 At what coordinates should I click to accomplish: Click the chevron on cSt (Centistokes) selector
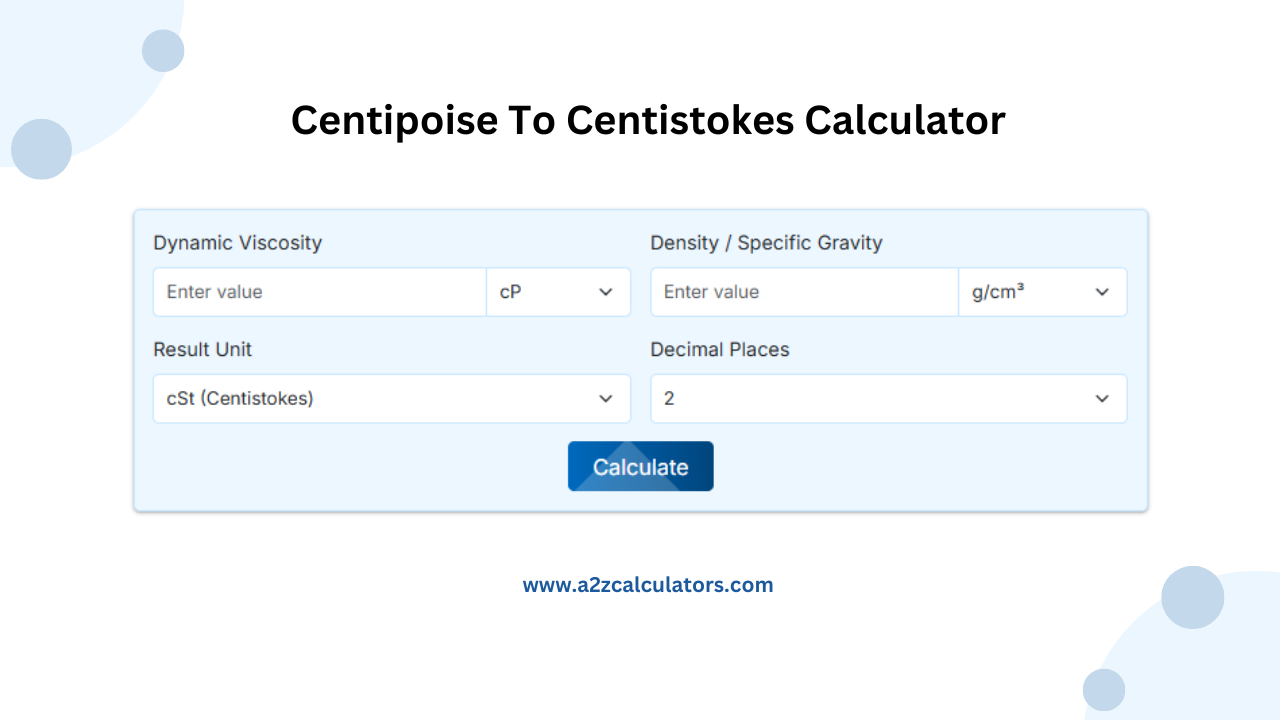click(x=605, y=398)
